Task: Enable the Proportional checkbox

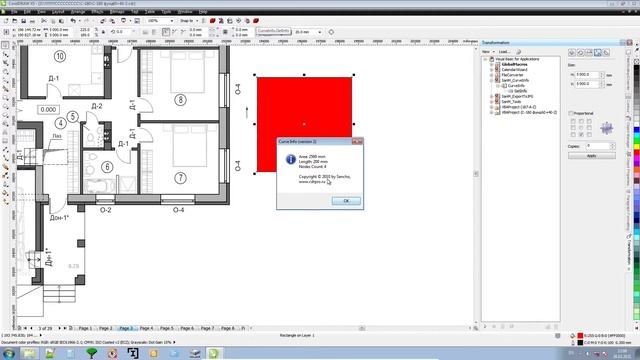Action: [x=571, y=113]
